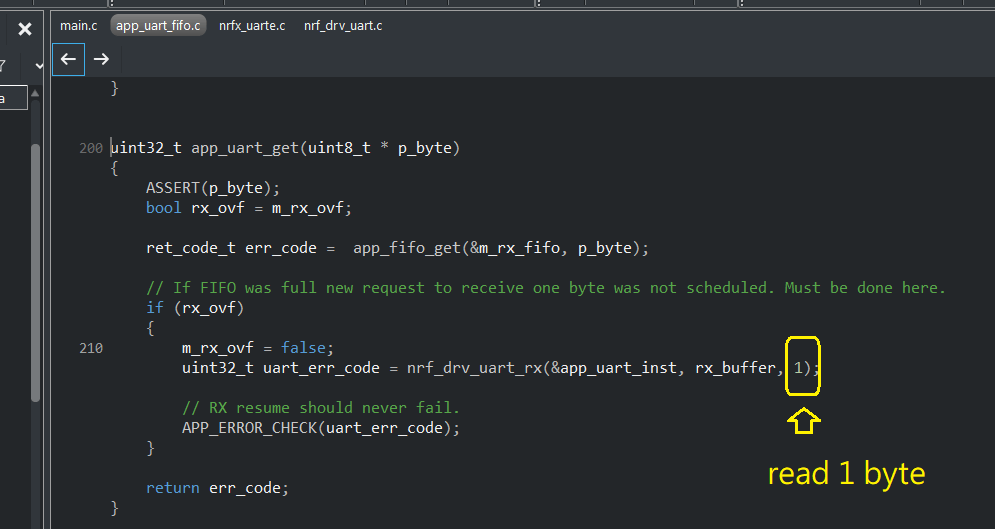This screenshot has width=995, height=529.
Task: Click the filter icon in left panel
Action: click(3, 66)
